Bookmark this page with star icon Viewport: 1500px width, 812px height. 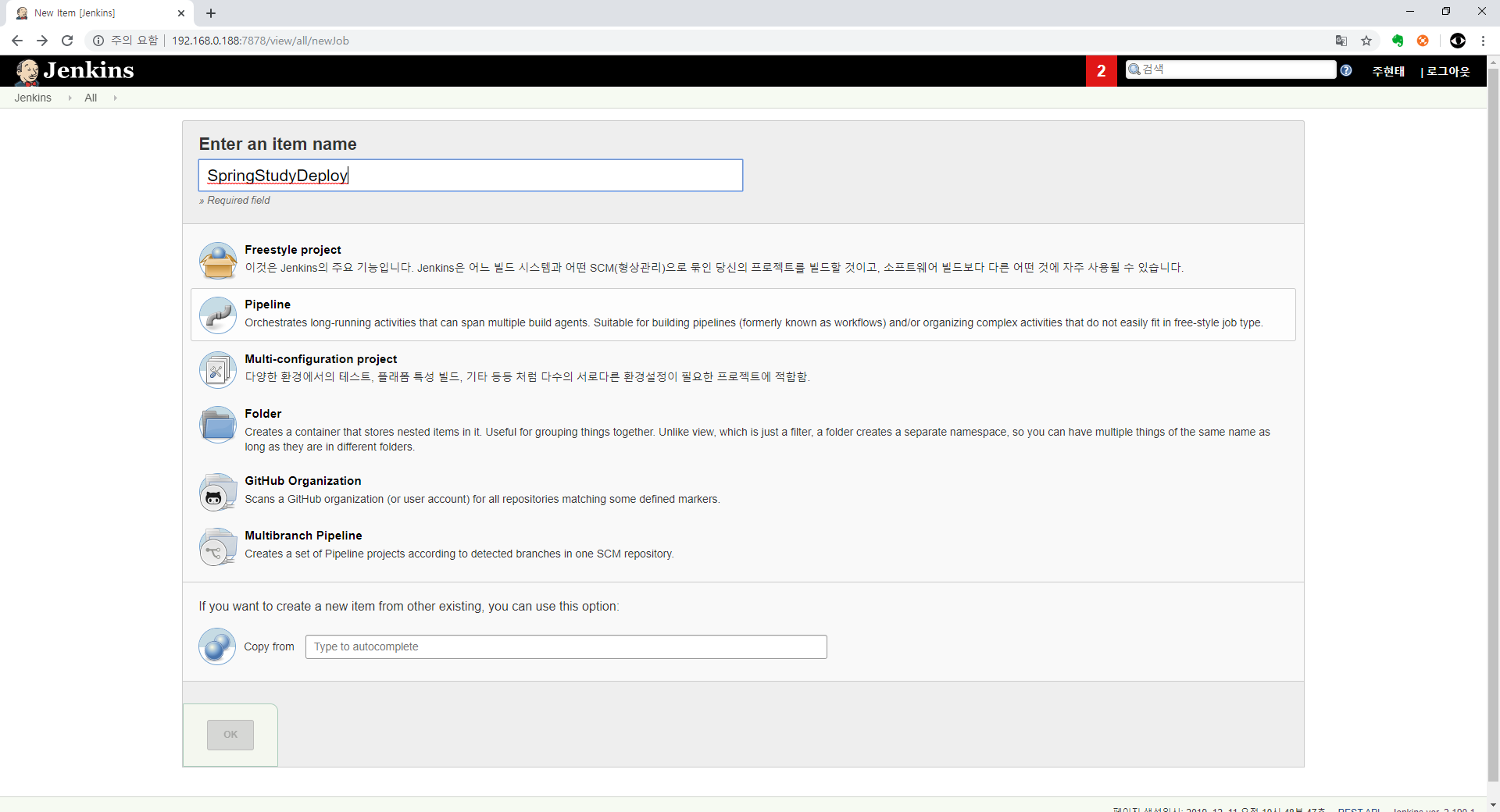[x=1366, y=41]
